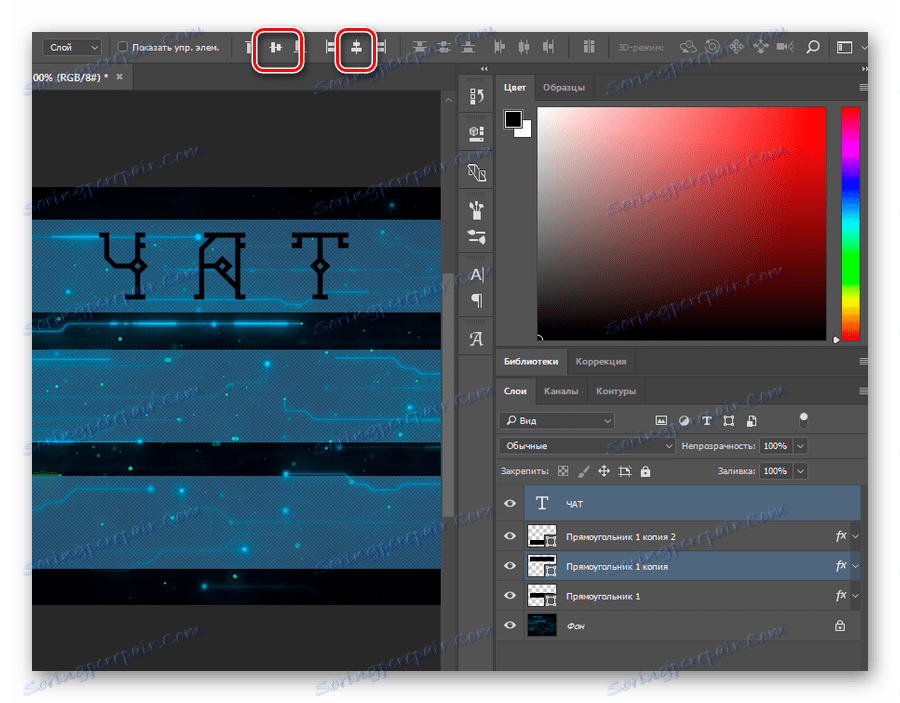Open the Brushes panel icon
This screenshot has width=900, height=703.
point(476,211)
